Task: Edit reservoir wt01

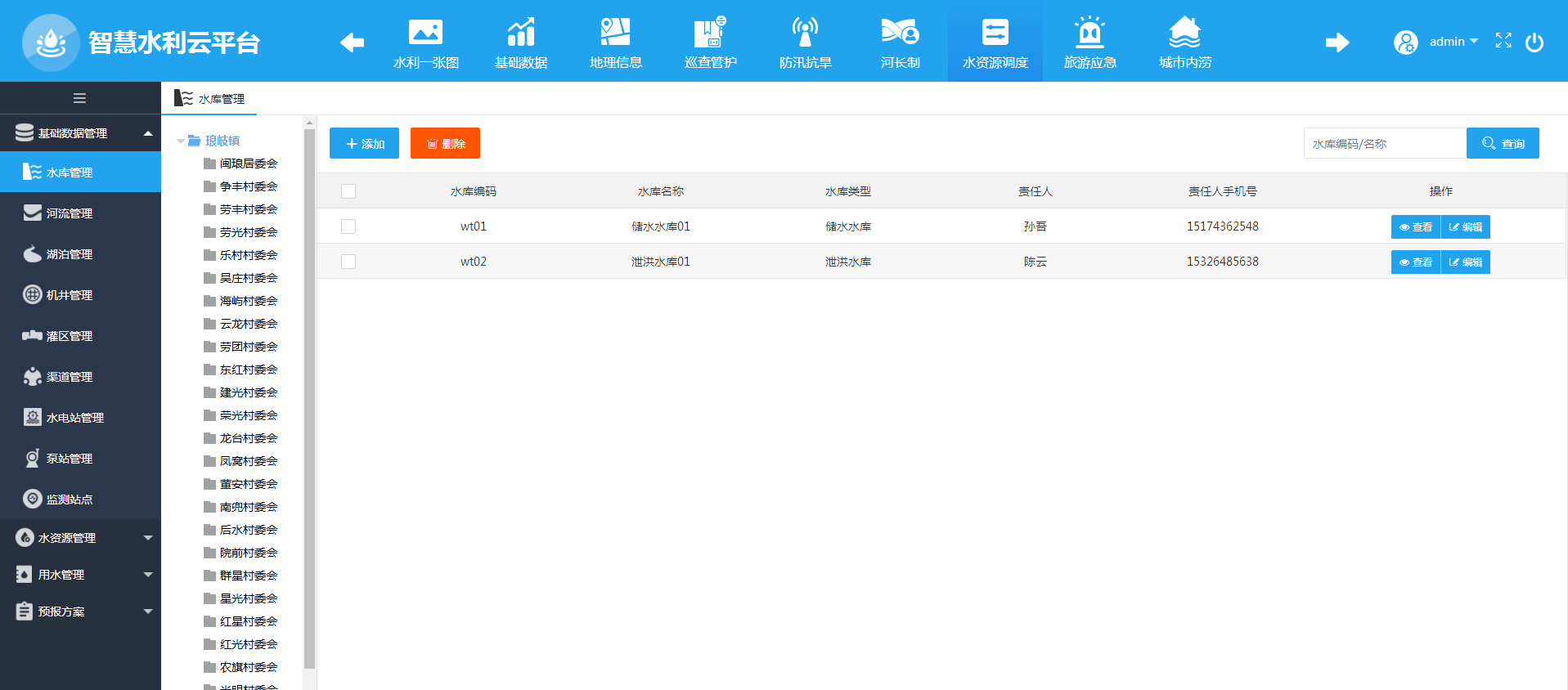Action: coord(1466,226)
